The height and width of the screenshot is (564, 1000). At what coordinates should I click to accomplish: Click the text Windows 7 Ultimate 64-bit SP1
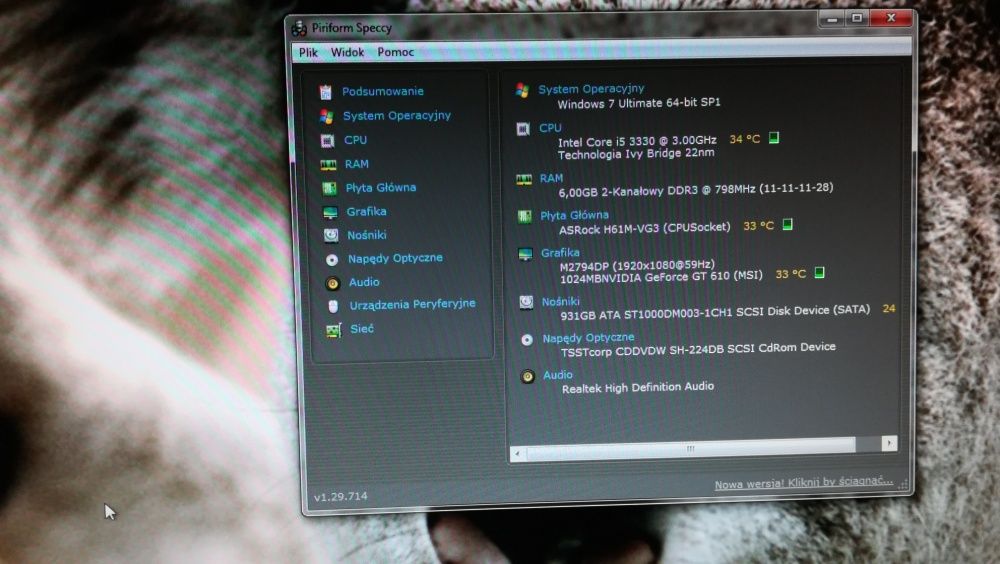(639, 103)
